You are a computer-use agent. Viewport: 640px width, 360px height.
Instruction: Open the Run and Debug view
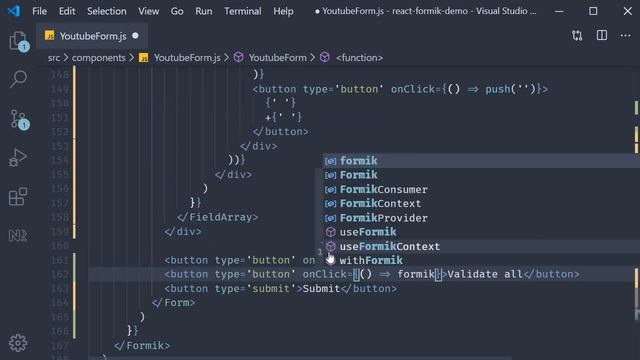pos(18,158)
